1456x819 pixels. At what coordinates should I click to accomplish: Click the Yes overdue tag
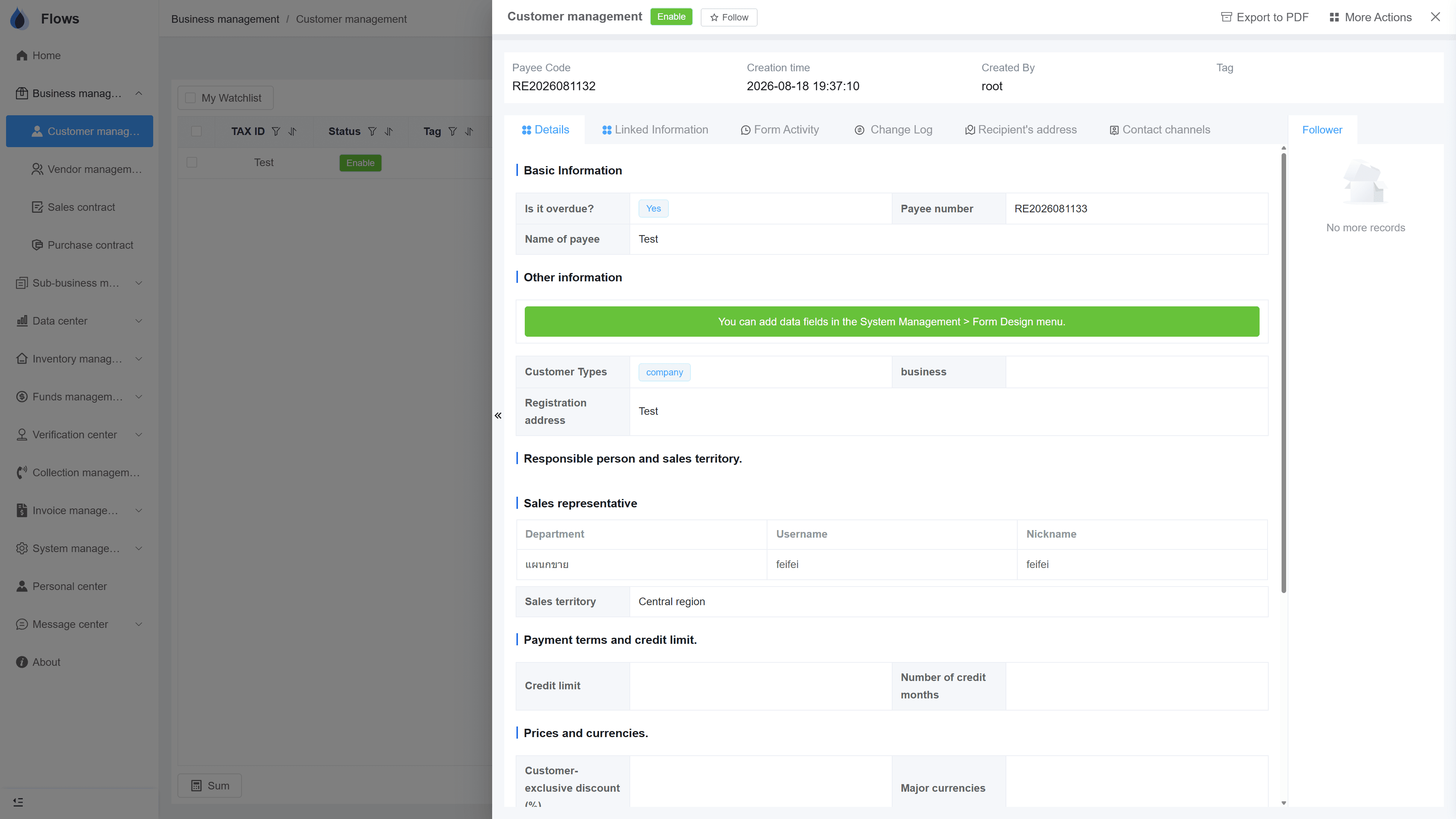653,209
